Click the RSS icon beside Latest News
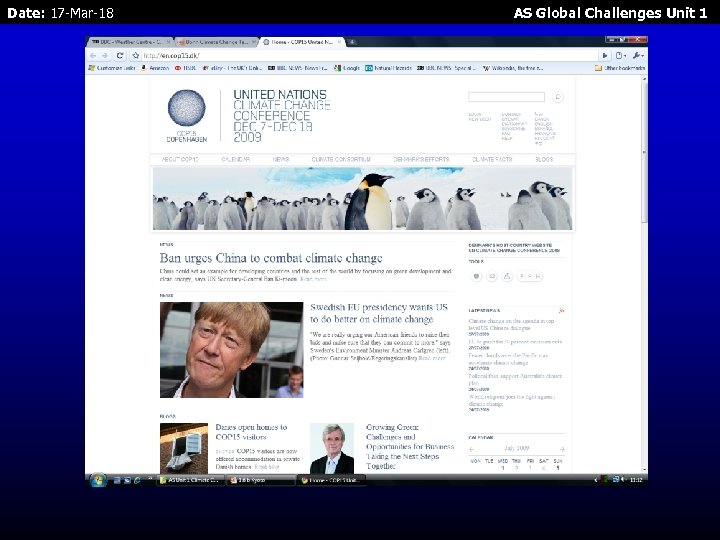720x540 pixels. [561, 311]
